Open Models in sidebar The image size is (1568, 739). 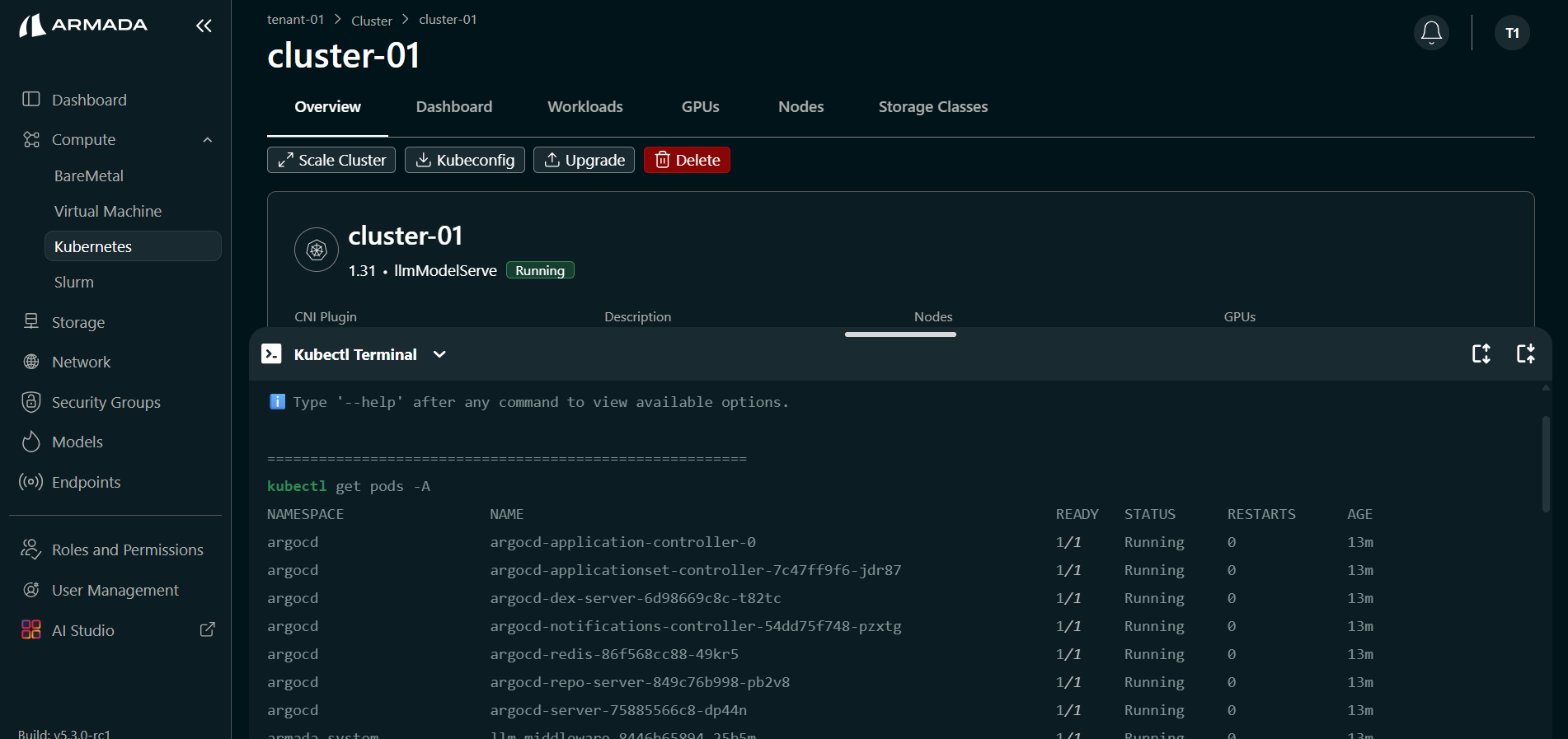tap(77, 442)
